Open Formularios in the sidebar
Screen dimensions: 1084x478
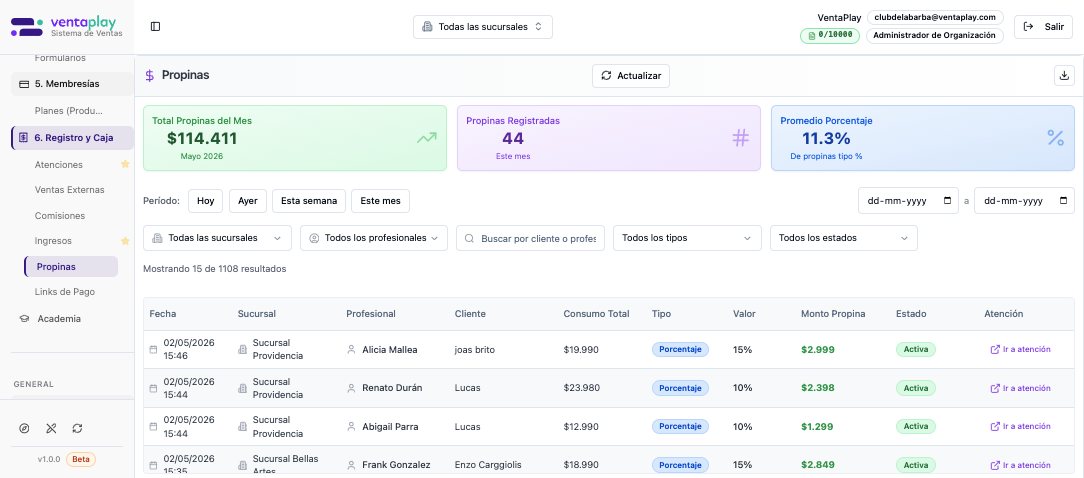tap(60, 58)
